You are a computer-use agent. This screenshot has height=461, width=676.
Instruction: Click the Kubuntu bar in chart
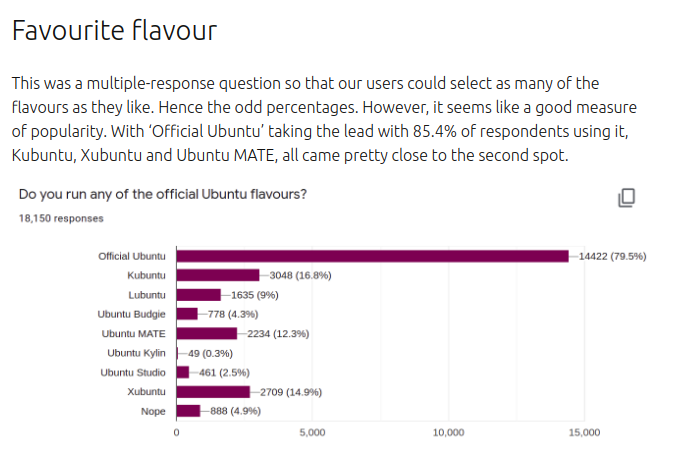218,275
